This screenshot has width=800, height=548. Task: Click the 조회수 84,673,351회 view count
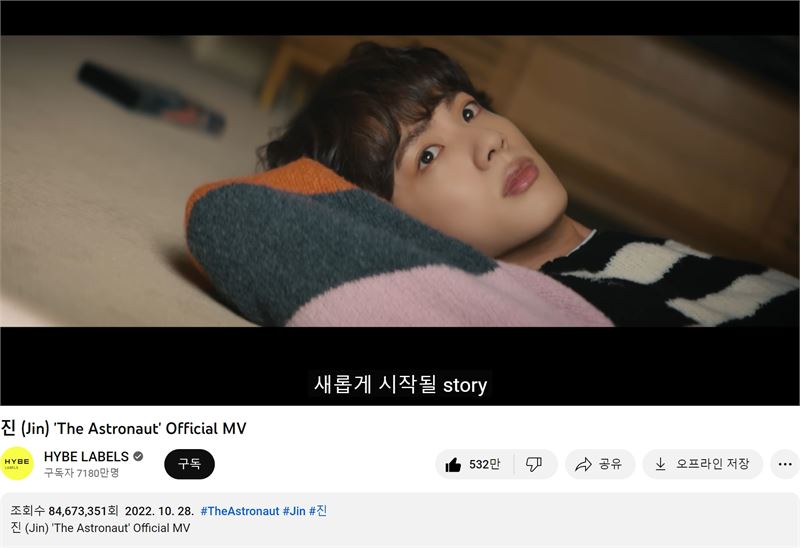pyautogui.click(x=64, y=511)
